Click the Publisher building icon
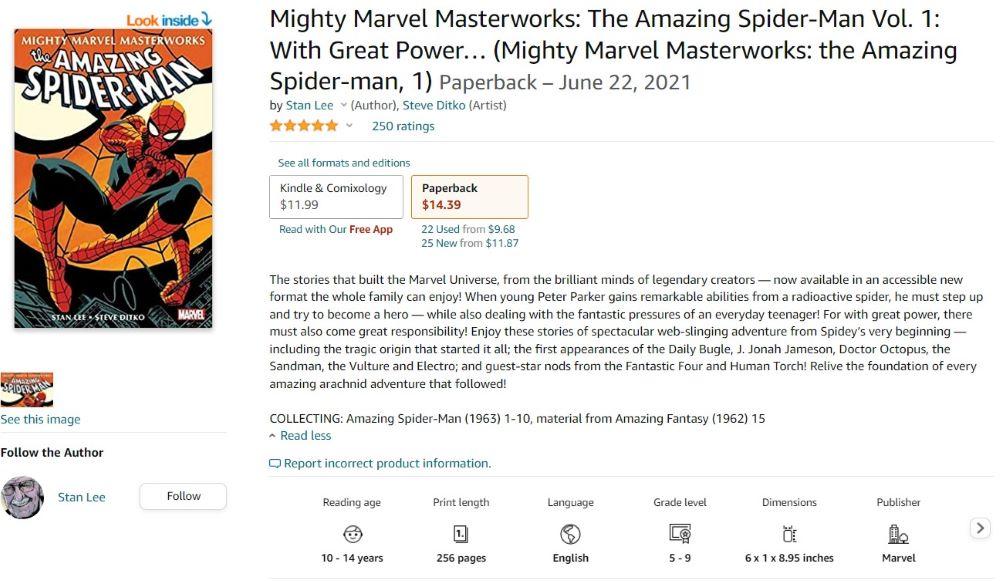Image resolution: width=1000 pixels, height=581 pixels. [898, 533]
